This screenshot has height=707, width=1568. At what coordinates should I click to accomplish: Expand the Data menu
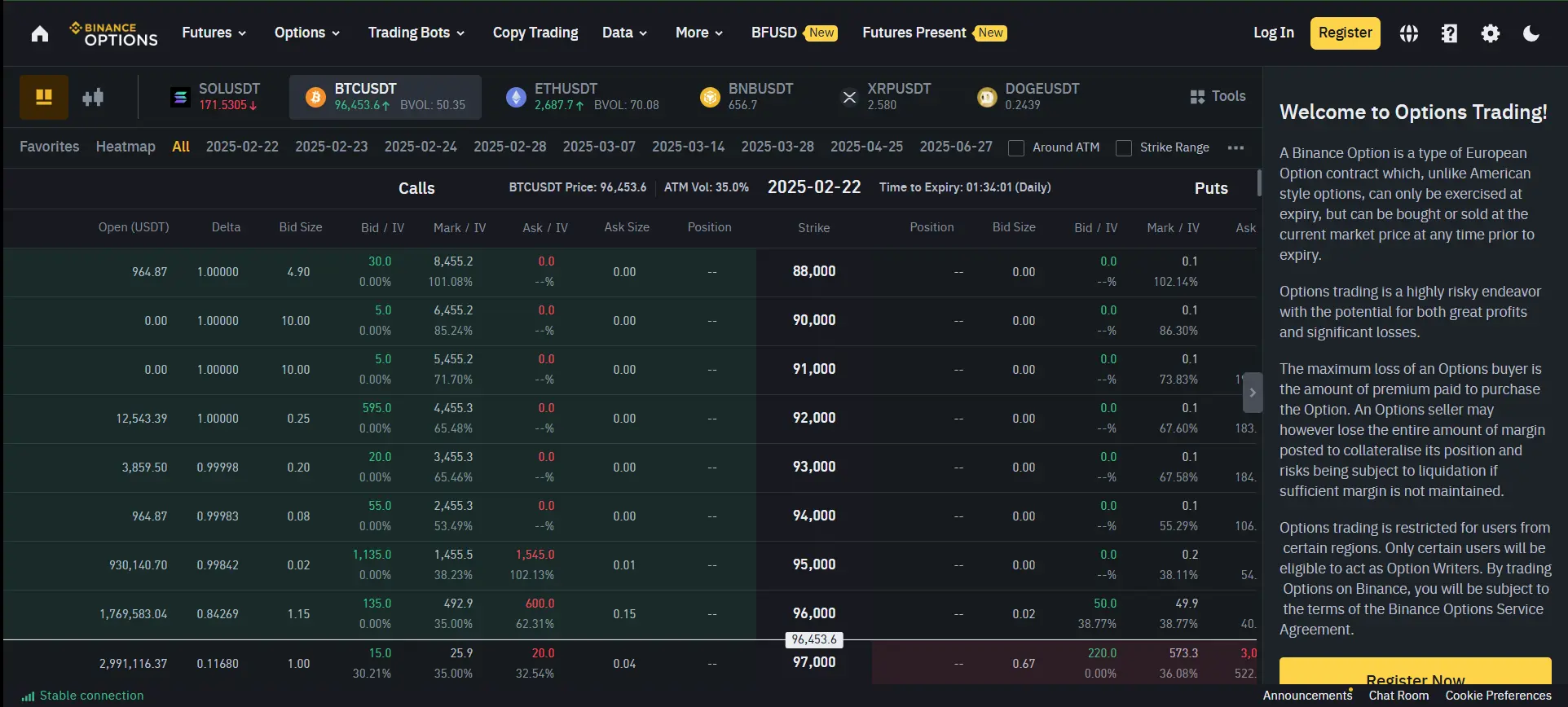click(x=624, y=33)
